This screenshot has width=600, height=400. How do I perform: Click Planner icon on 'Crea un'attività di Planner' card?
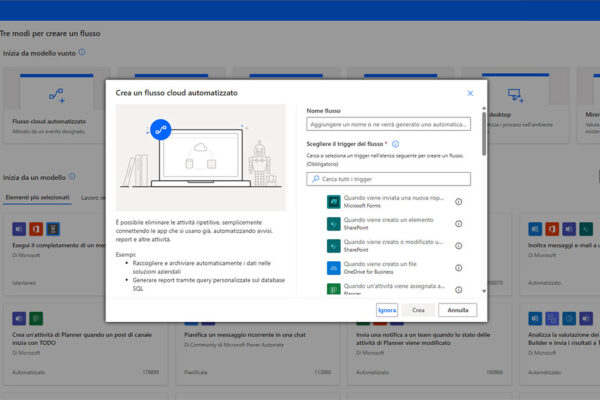[x=36, y=318]
